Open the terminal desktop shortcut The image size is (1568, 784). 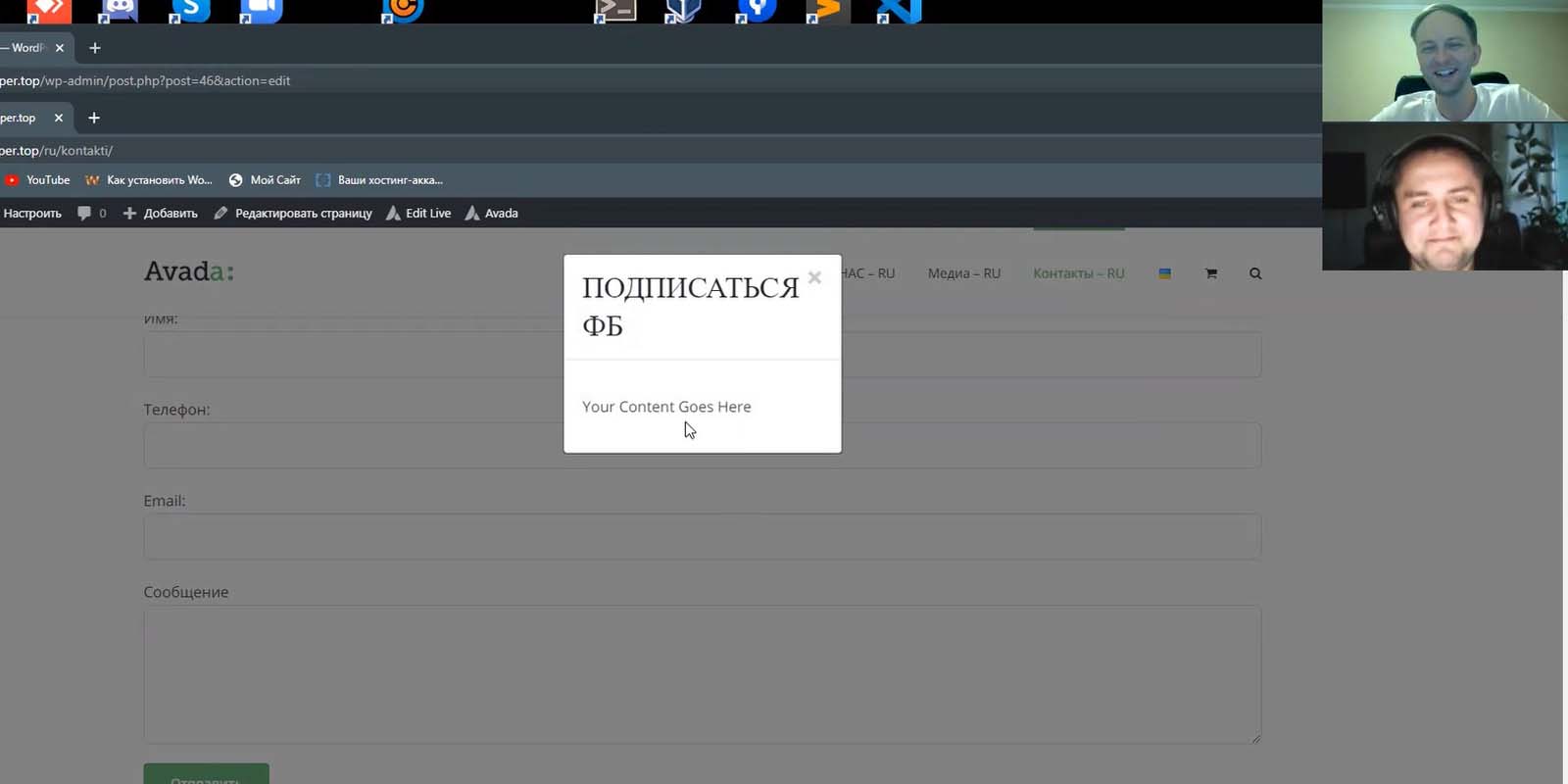[615, 11]
